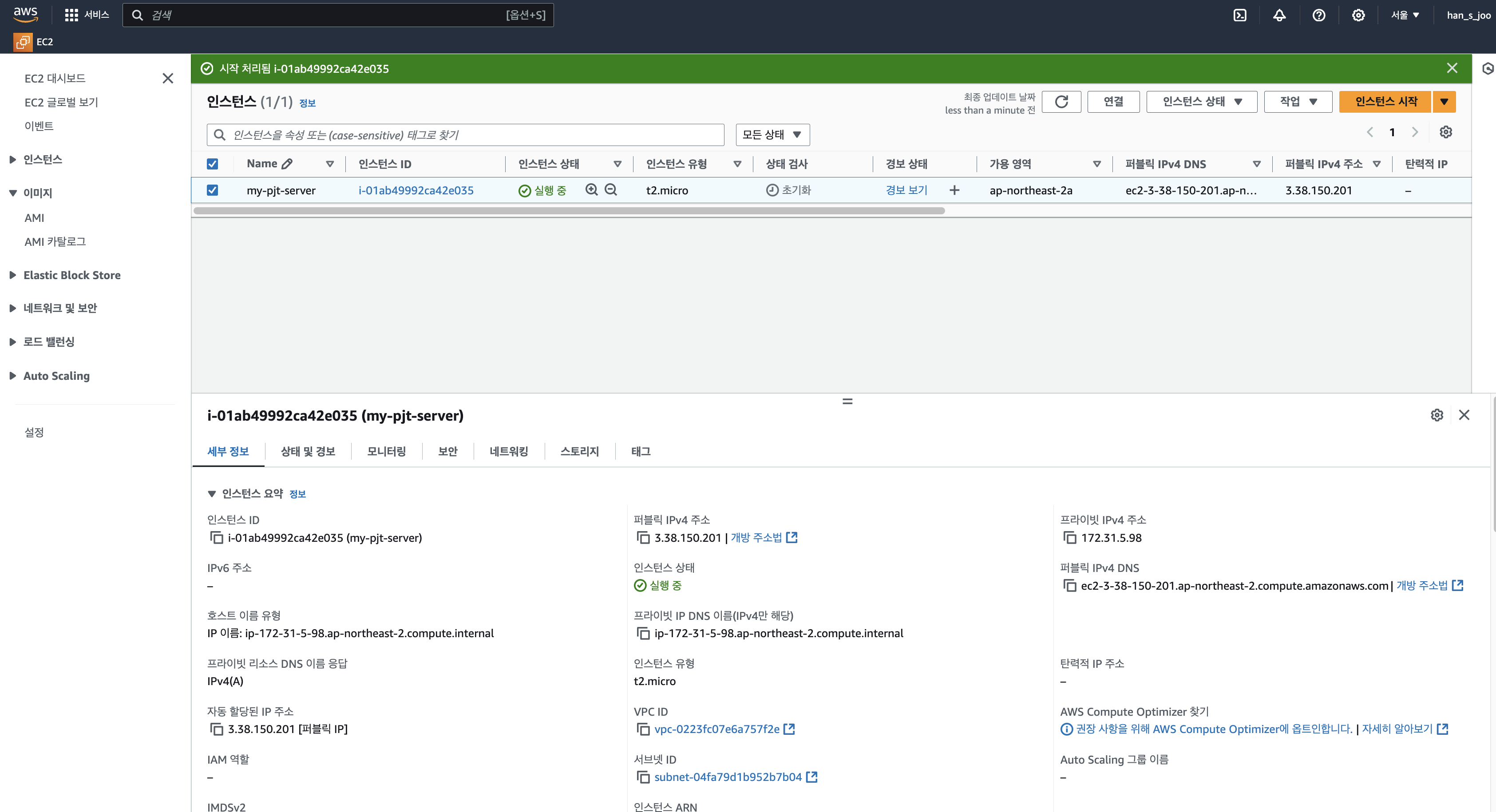Switch to the 보안 tab
The image size is (1496, 812).
448,452
